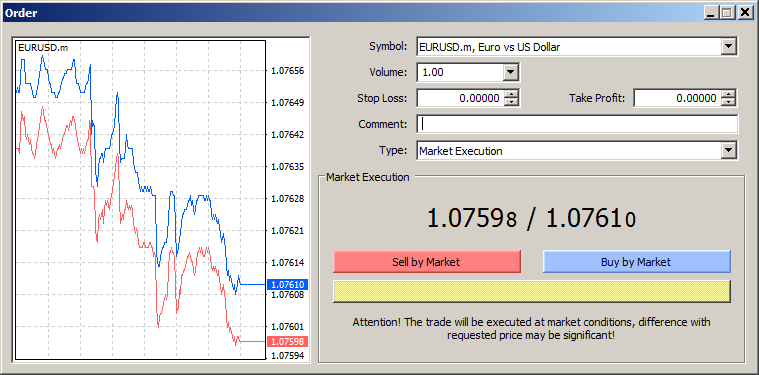Image resolution: width=759 pixels, height=375 pixels.
Task: Click inside the Take Profit value field
Action: pyautogui.click(x=677, y=98)
